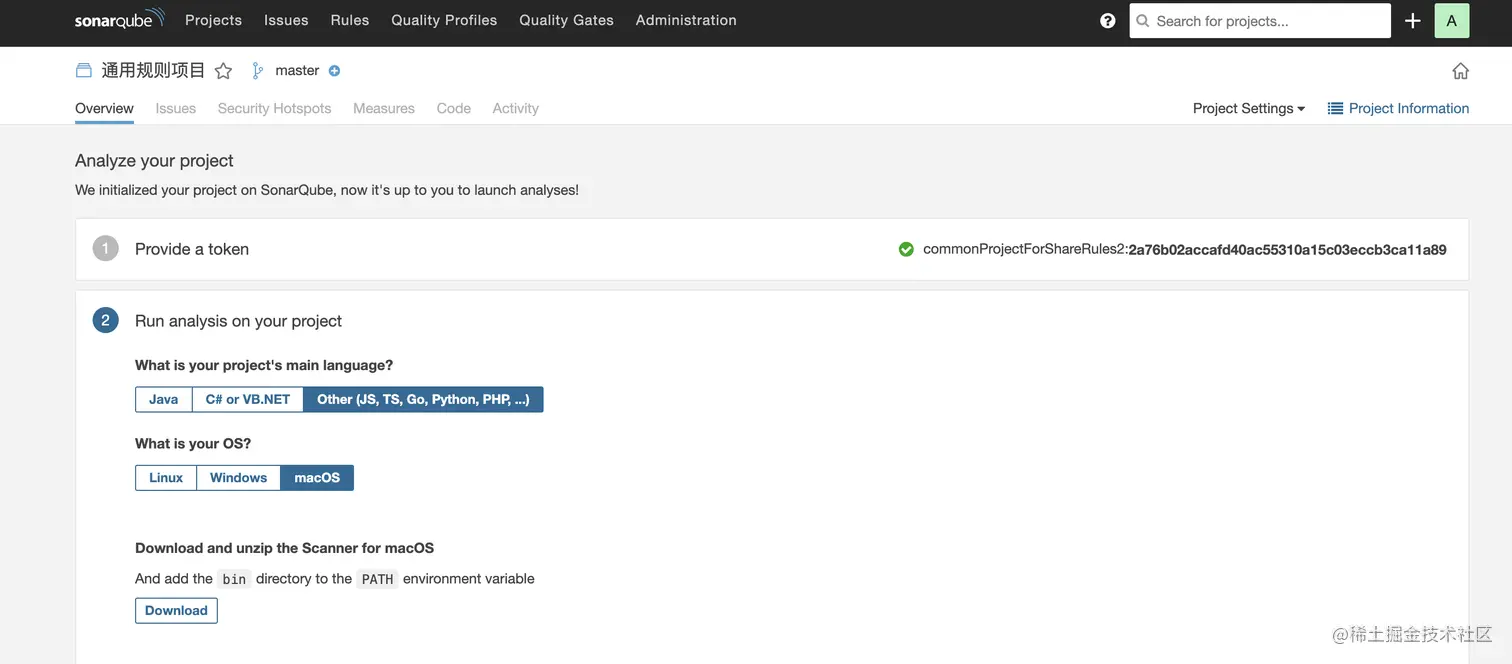Open the user account avatar A
Image resolution: width=1512 pixels, height=664 pixels.
(x=1451, y=20)
